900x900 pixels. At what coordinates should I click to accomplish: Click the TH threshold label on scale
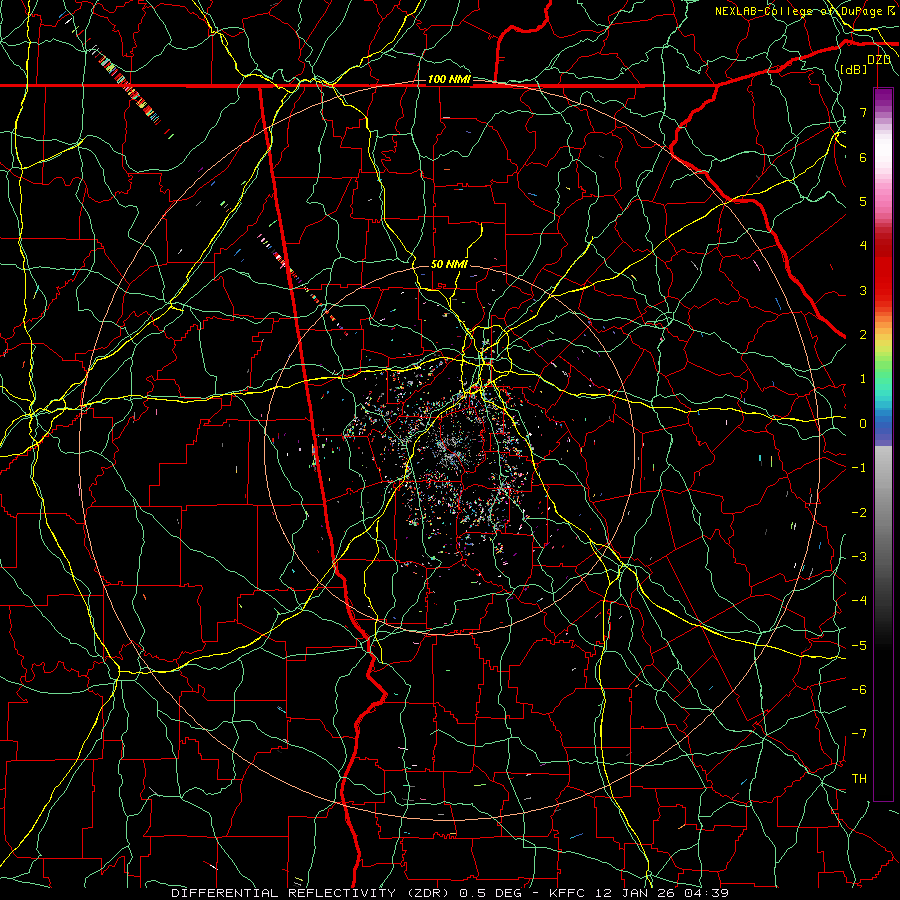click(x=859, y=779)
